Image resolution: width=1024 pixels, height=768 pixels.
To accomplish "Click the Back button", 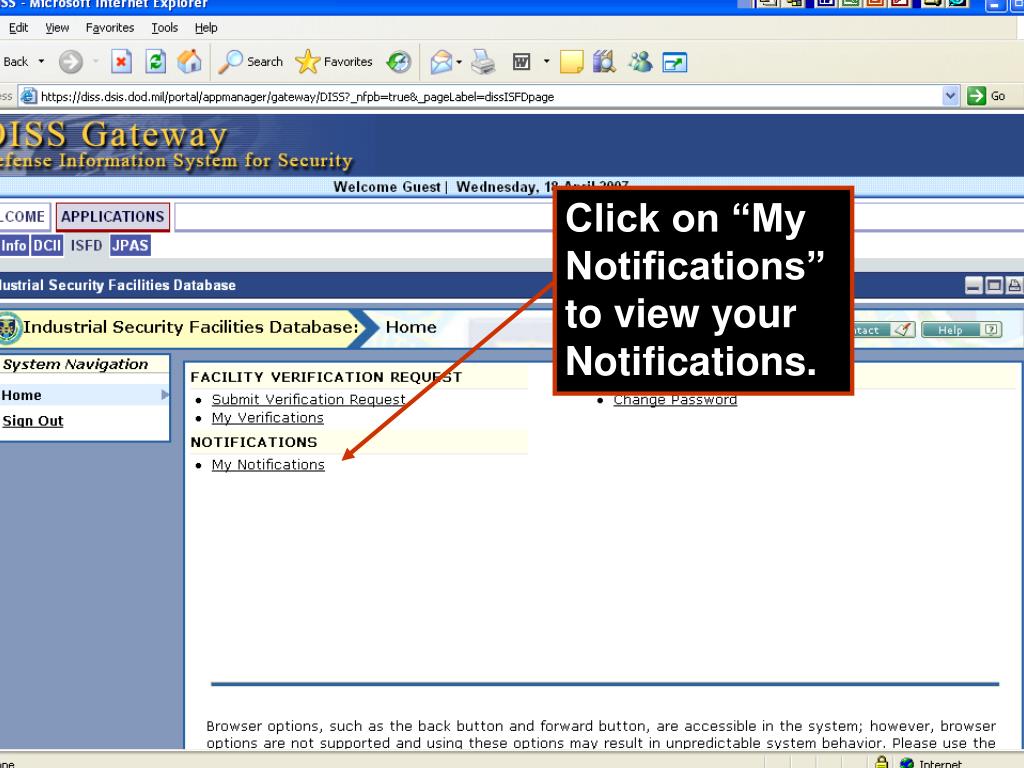I will [x=16, y=61].
